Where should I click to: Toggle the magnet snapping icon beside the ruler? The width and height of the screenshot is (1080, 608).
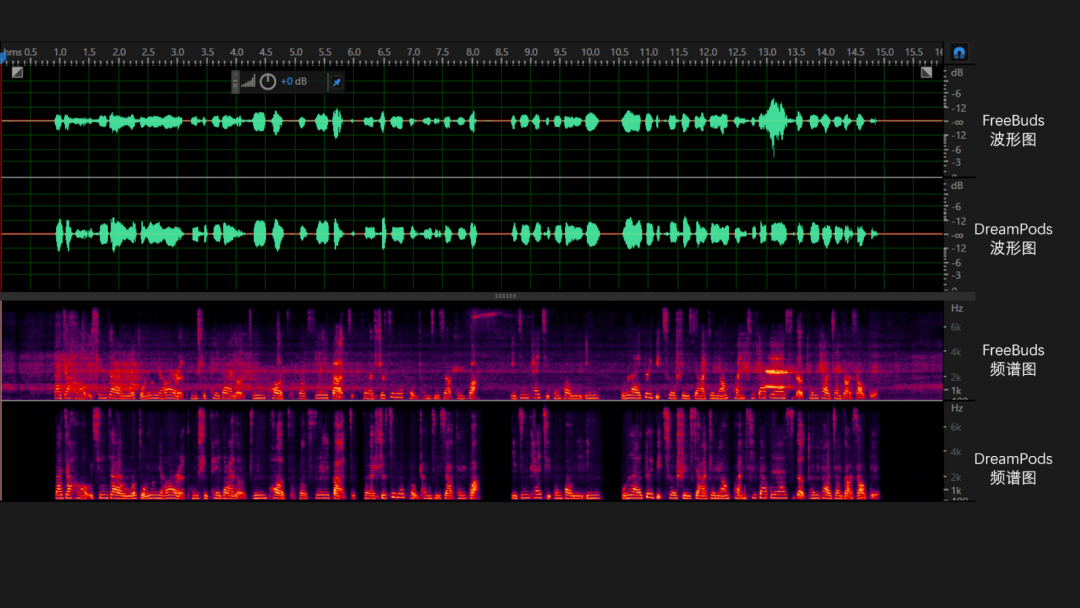[959, 52]
